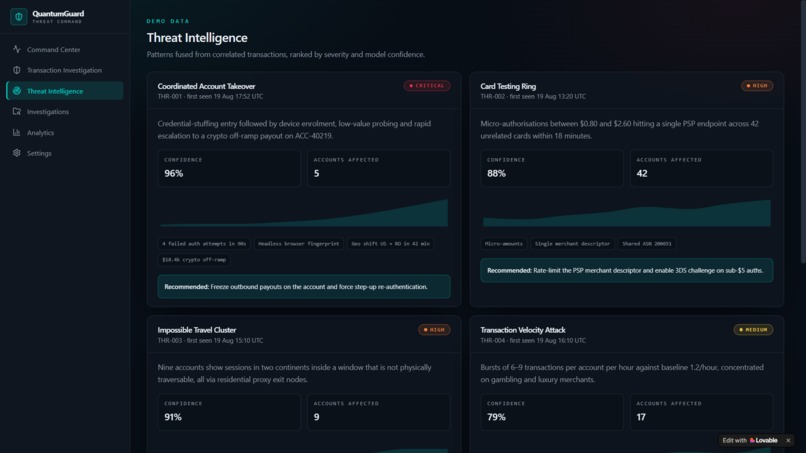This screenshot has width=806, height=453.
Task: Click the 'Shared ASN' tag
Action: [647, 244]
